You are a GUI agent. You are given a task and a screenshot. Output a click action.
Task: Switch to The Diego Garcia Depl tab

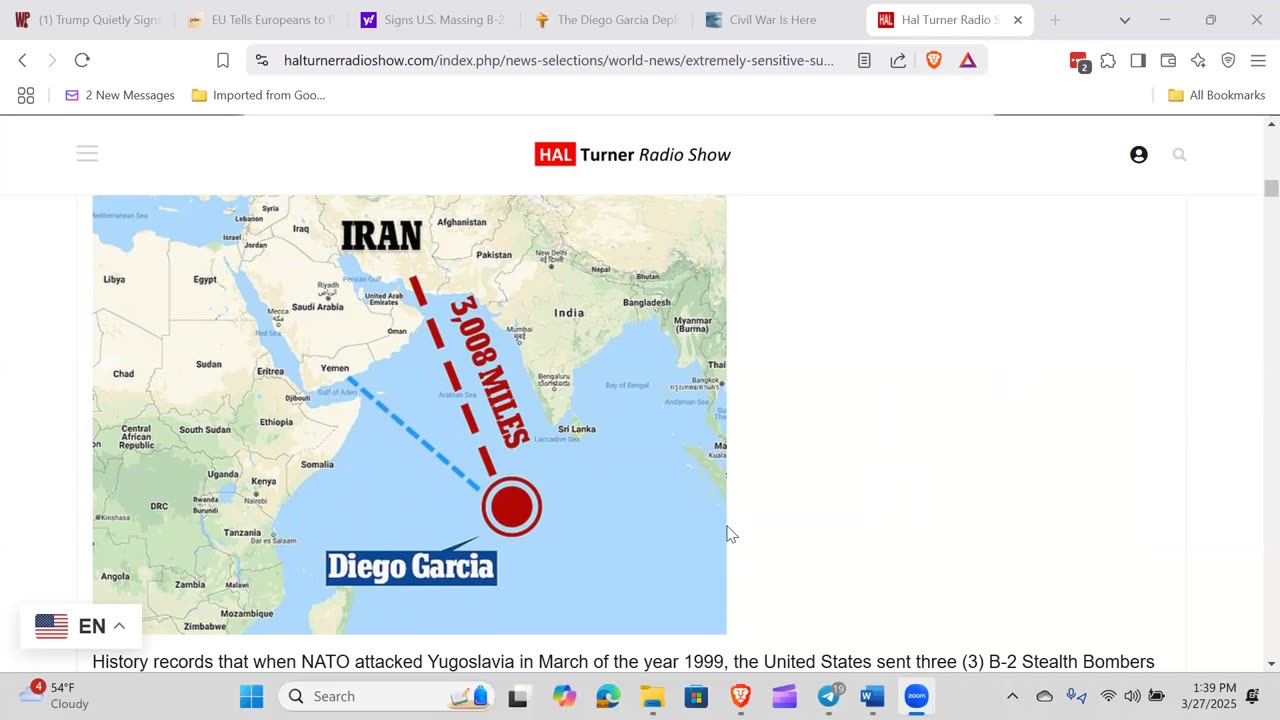606,20
